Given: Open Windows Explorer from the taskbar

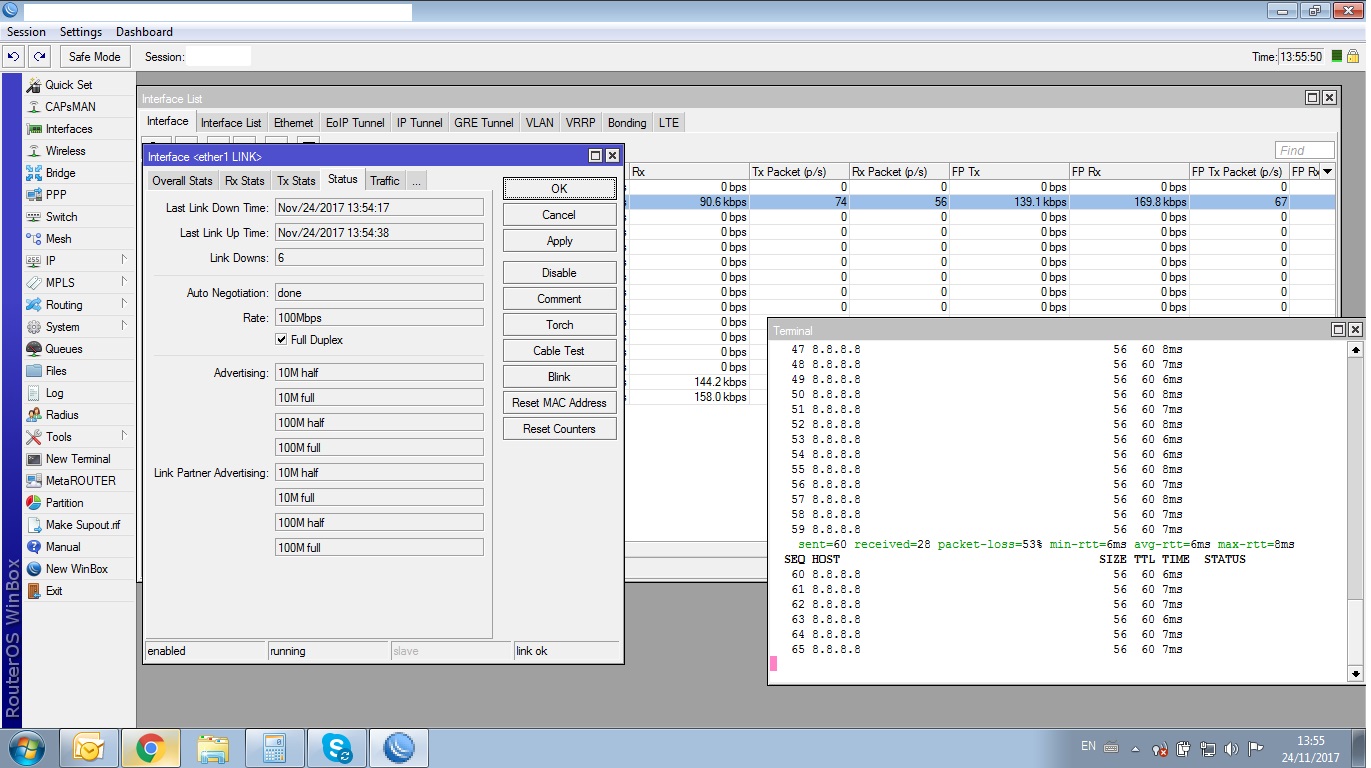Looking at the screenshot, I should click(213, 748).
